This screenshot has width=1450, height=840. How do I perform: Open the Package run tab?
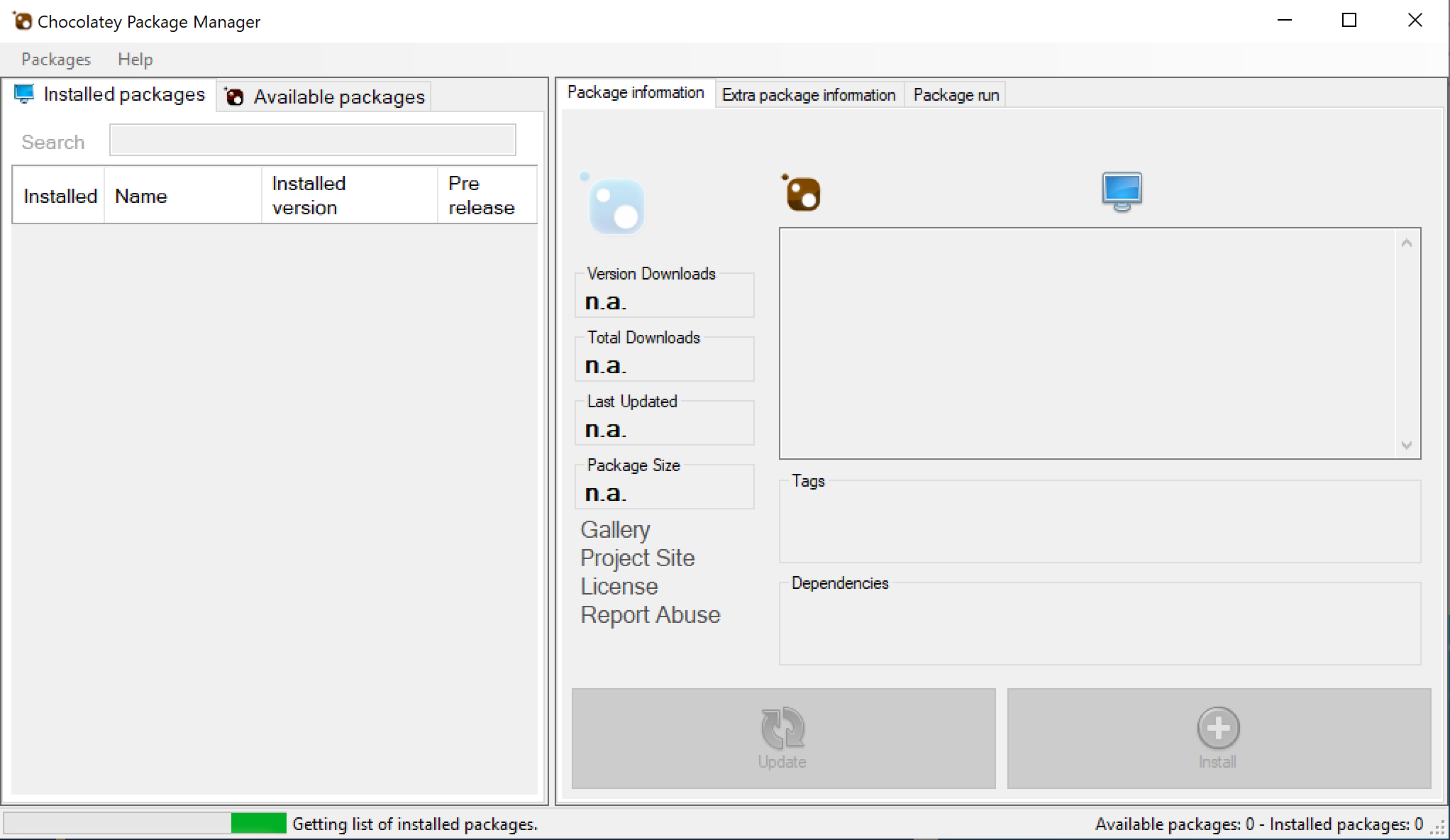956,95
